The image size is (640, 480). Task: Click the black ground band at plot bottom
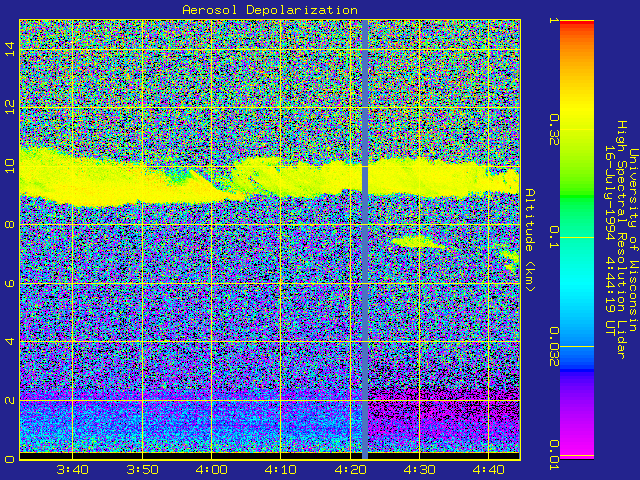pos(270,456)
